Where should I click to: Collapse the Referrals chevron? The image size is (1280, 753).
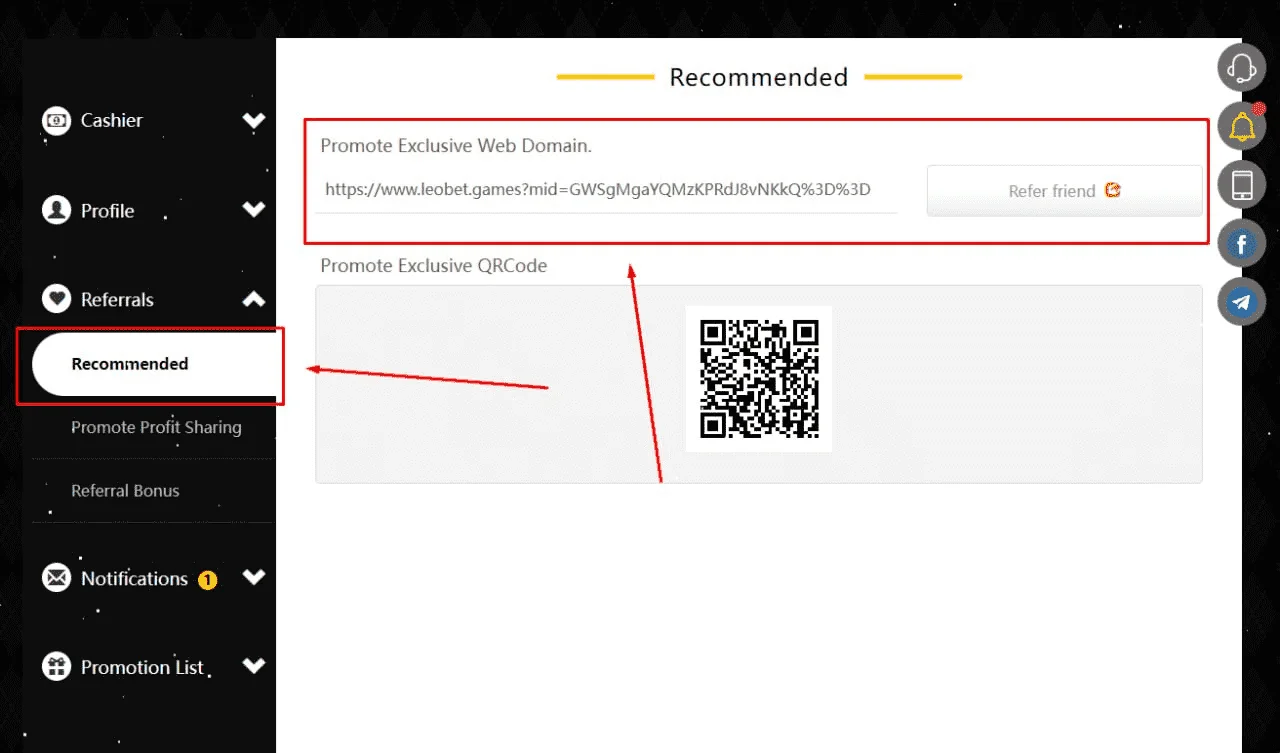point(254,299)
